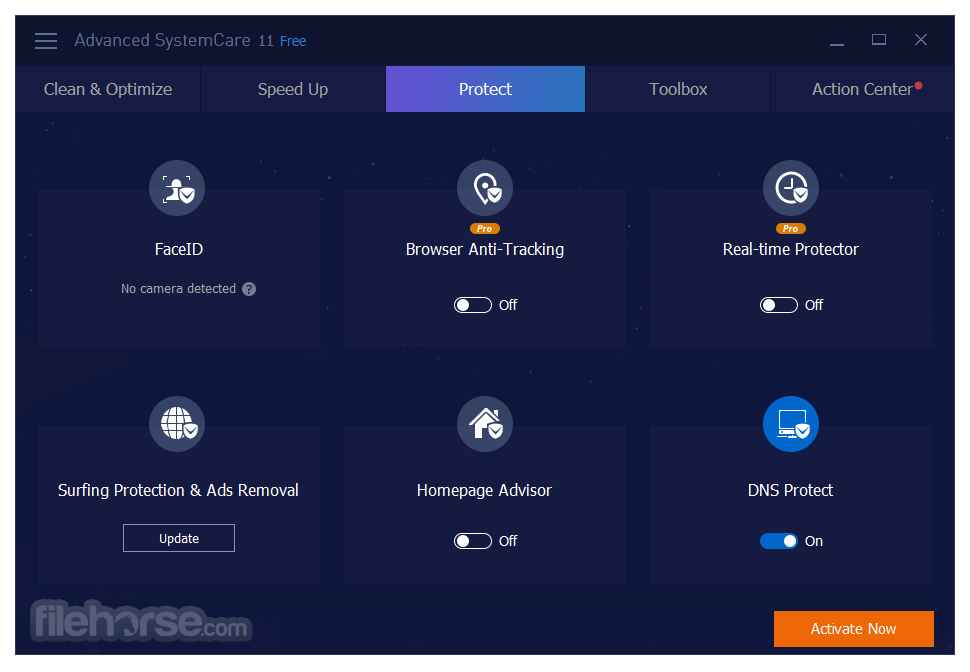Click the orange Activate Now button
This screenshot has height=672, width=970.
click(854, 629)
